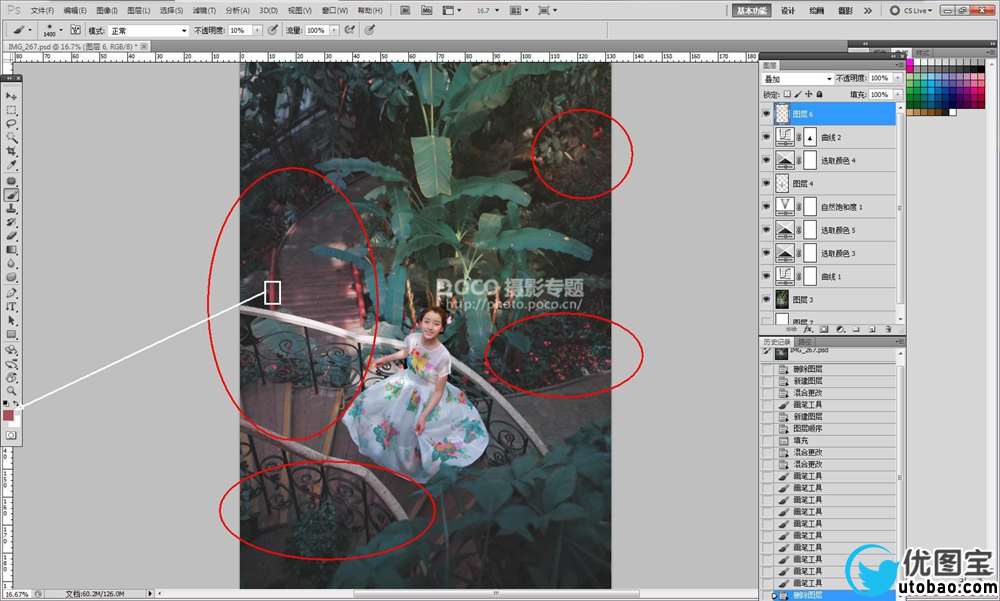Select the Brush tool in toolbox
The width and height of the screenshot is (1000, 601).
(x=11, y=195)
